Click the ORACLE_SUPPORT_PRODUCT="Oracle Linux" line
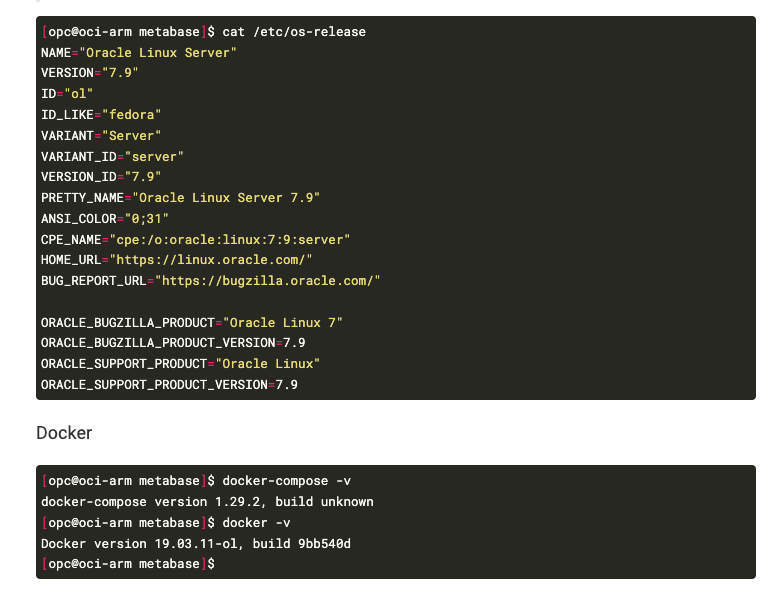784x592 pixels. point(180,363)
